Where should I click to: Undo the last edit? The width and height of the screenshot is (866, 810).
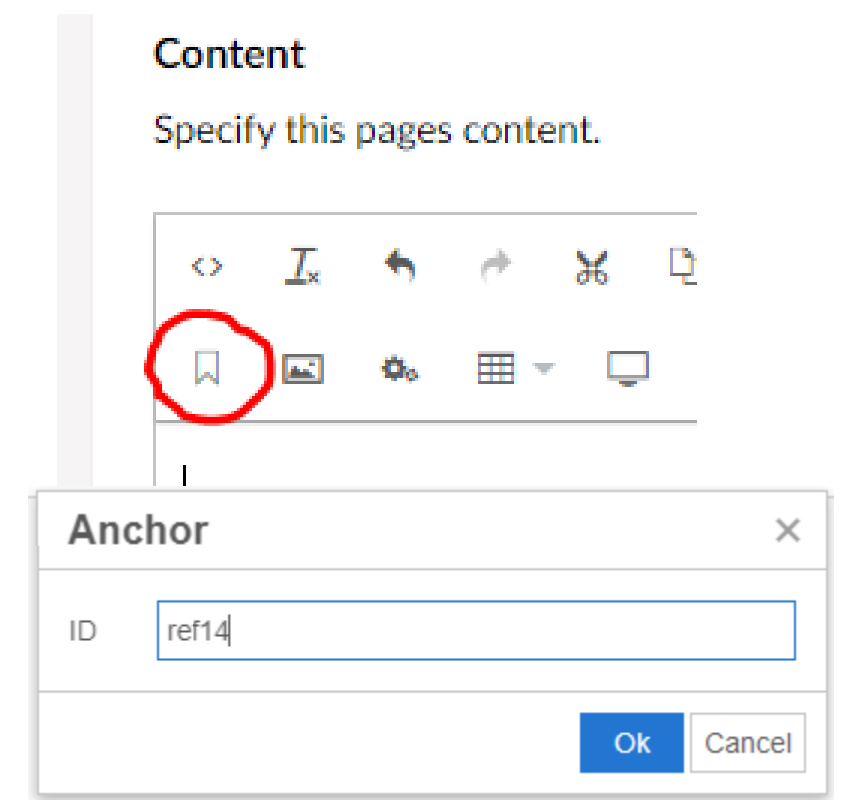point(400,266)
